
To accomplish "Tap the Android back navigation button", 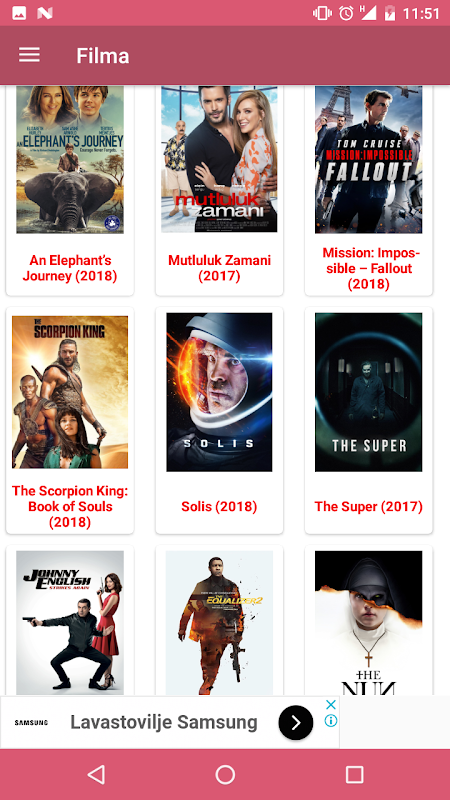I will point(96,774).
